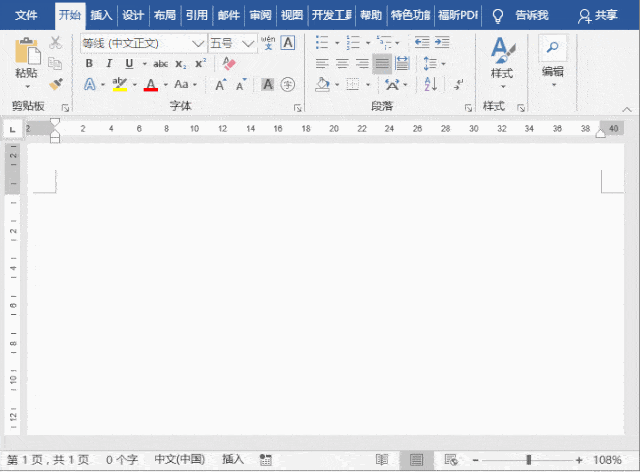Screen dimensions: 640x472
Task: Click show/hide paragraph marks icon
Action: pos(459,85)
